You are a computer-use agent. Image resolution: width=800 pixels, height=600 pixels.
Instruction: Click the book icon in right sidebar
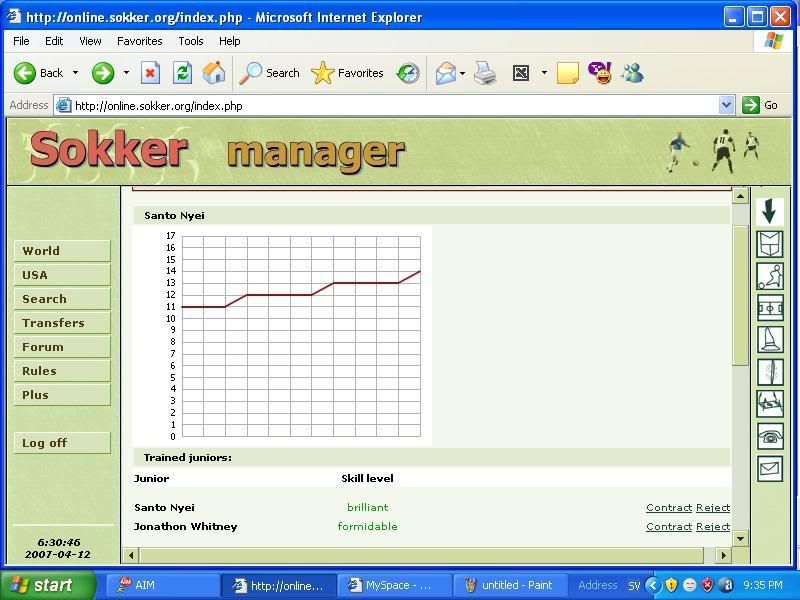[x=769, y=244]
